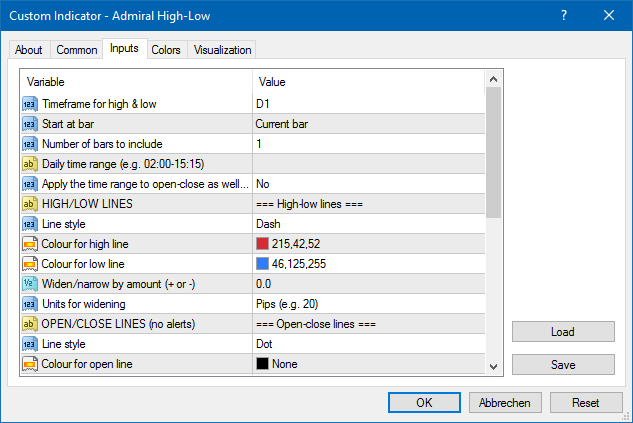
Task: Select the D1 timeframe value
Action: click(369, 104)
